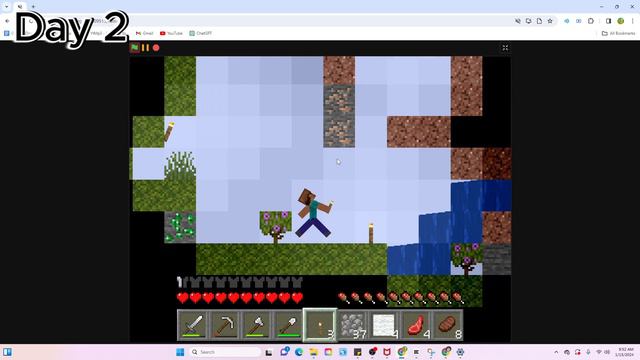Open a new browser tab
640x360 pixels.
[x=33, y=7]
